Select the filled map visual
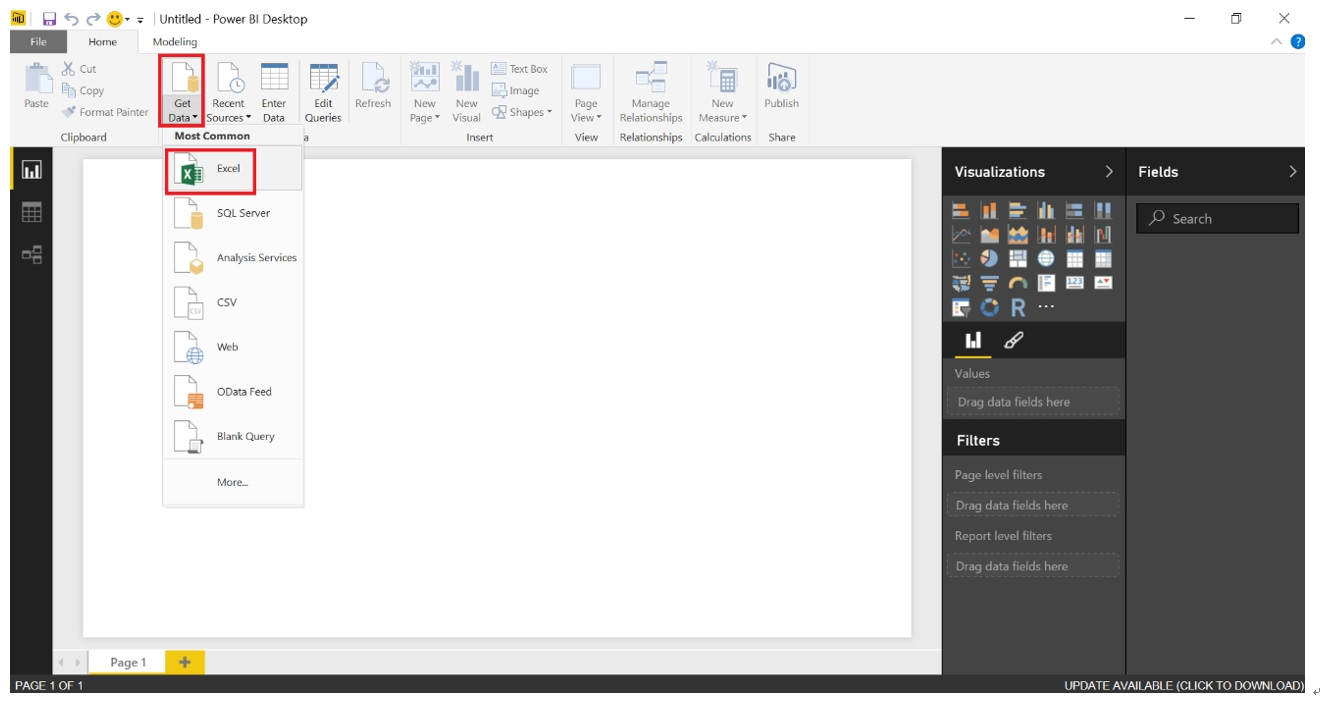The width and height of the screenshot is (1321, 703). pyautogui.click(x=961, y=283)
